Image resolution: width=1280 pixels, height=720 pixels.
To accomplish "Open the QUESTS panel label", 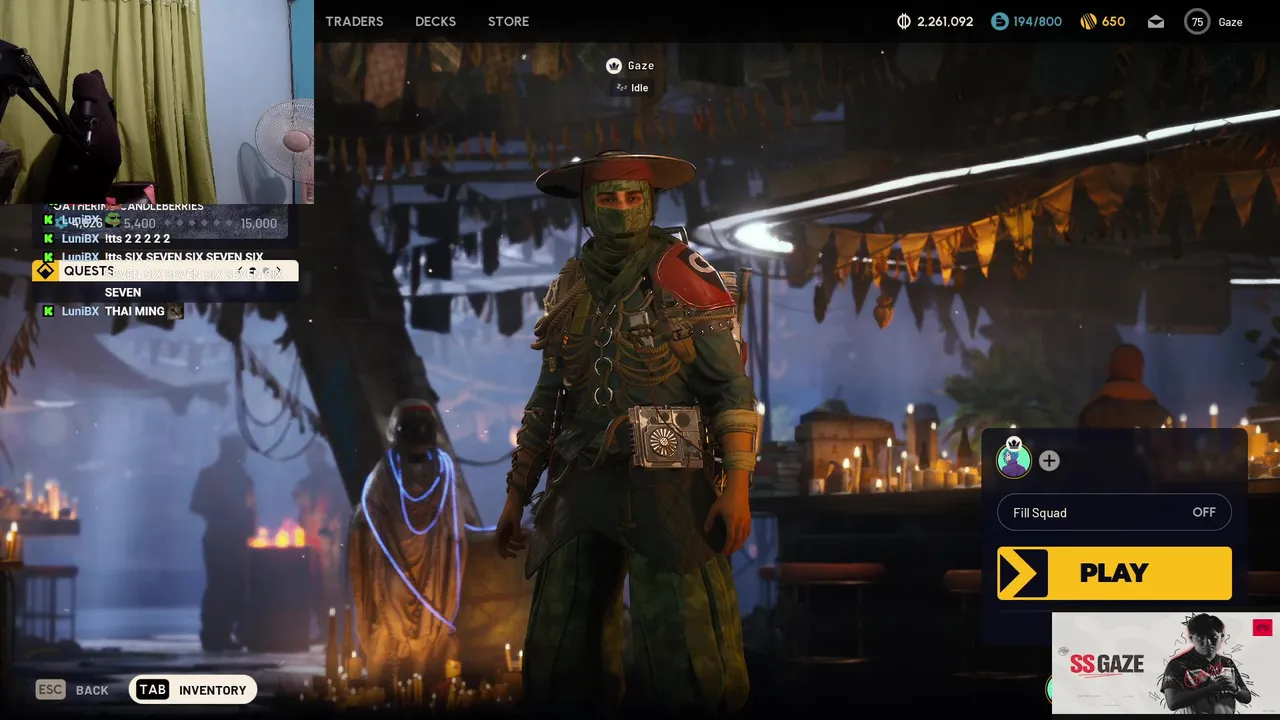I will pyautogui.click(x=89, y=271).
